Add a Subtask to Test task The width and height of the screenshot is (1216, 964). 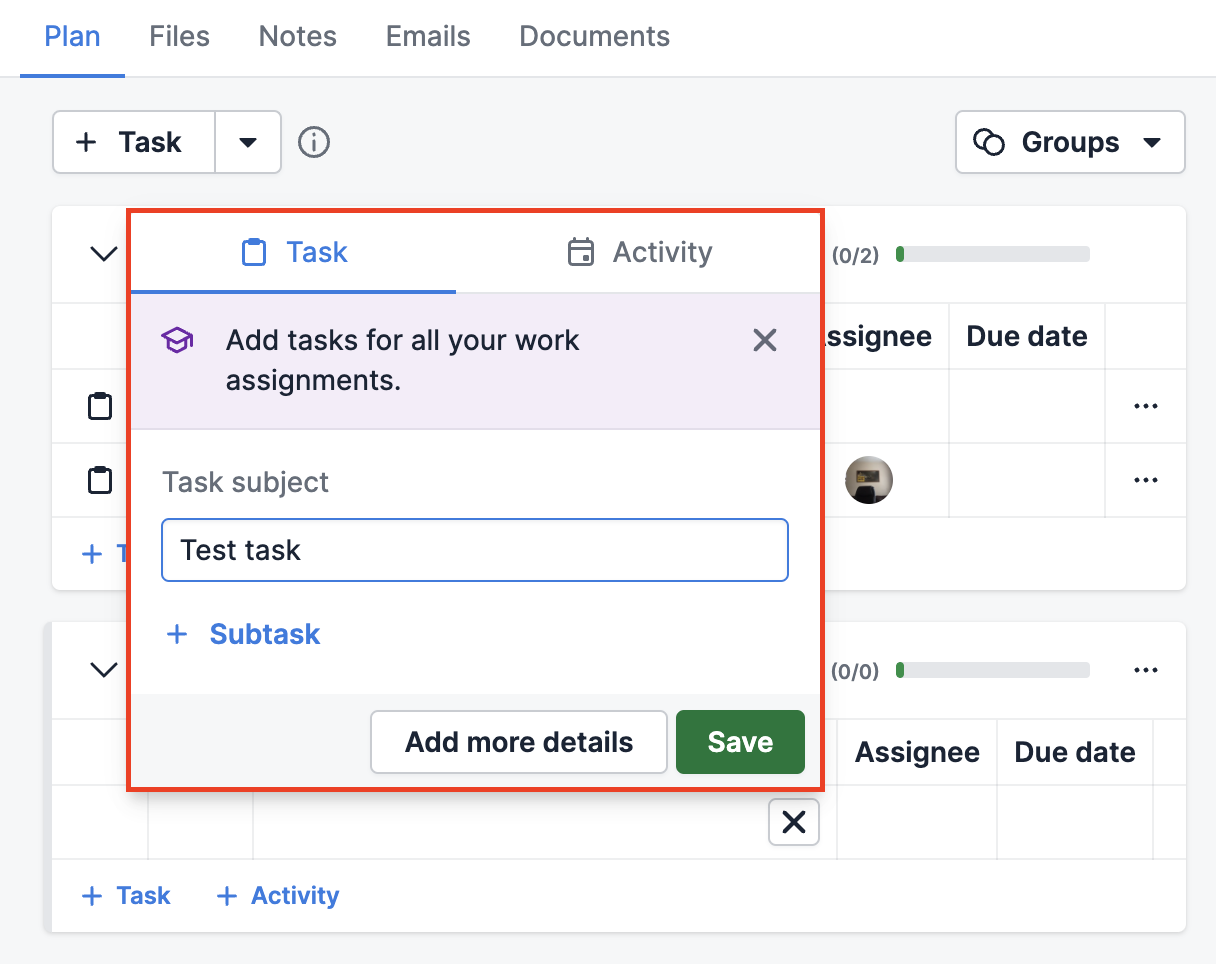[242, 634]
